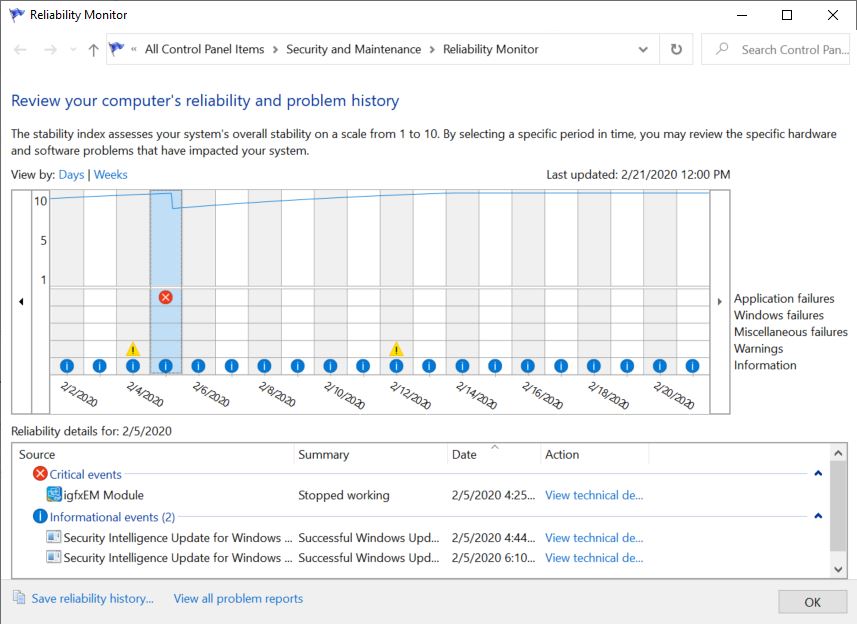Viewport: 857px width, 624px height.
Task: Open View all problem reports
Action: (238, 598)
